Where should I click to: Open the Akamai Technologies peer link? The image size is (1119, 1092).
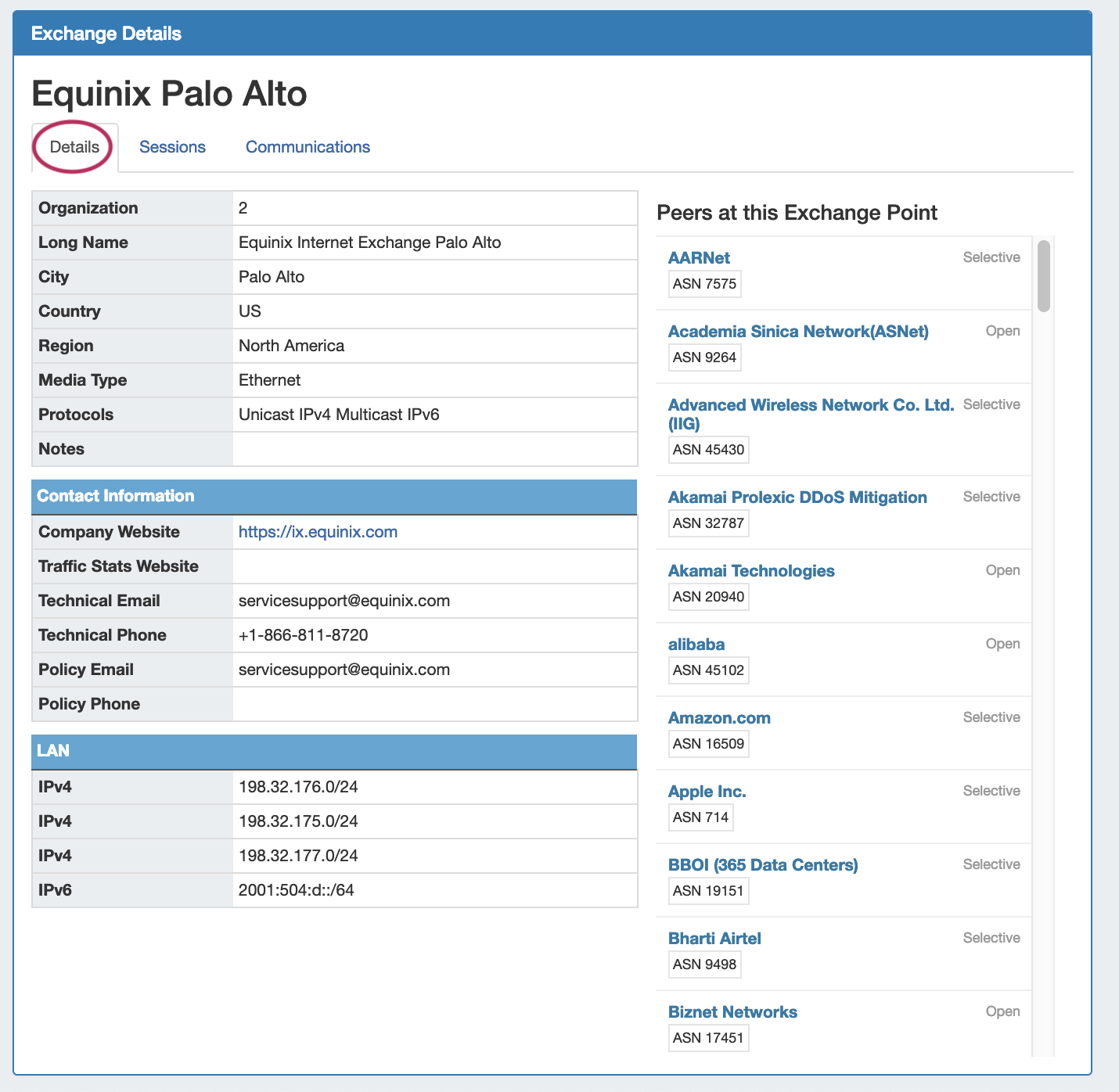click(751, 571)
